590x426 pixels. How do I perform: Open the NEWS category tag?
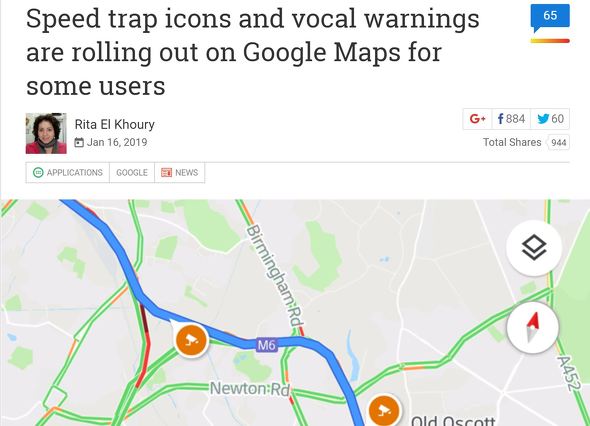pyautogui.click(x=180, y=172)
